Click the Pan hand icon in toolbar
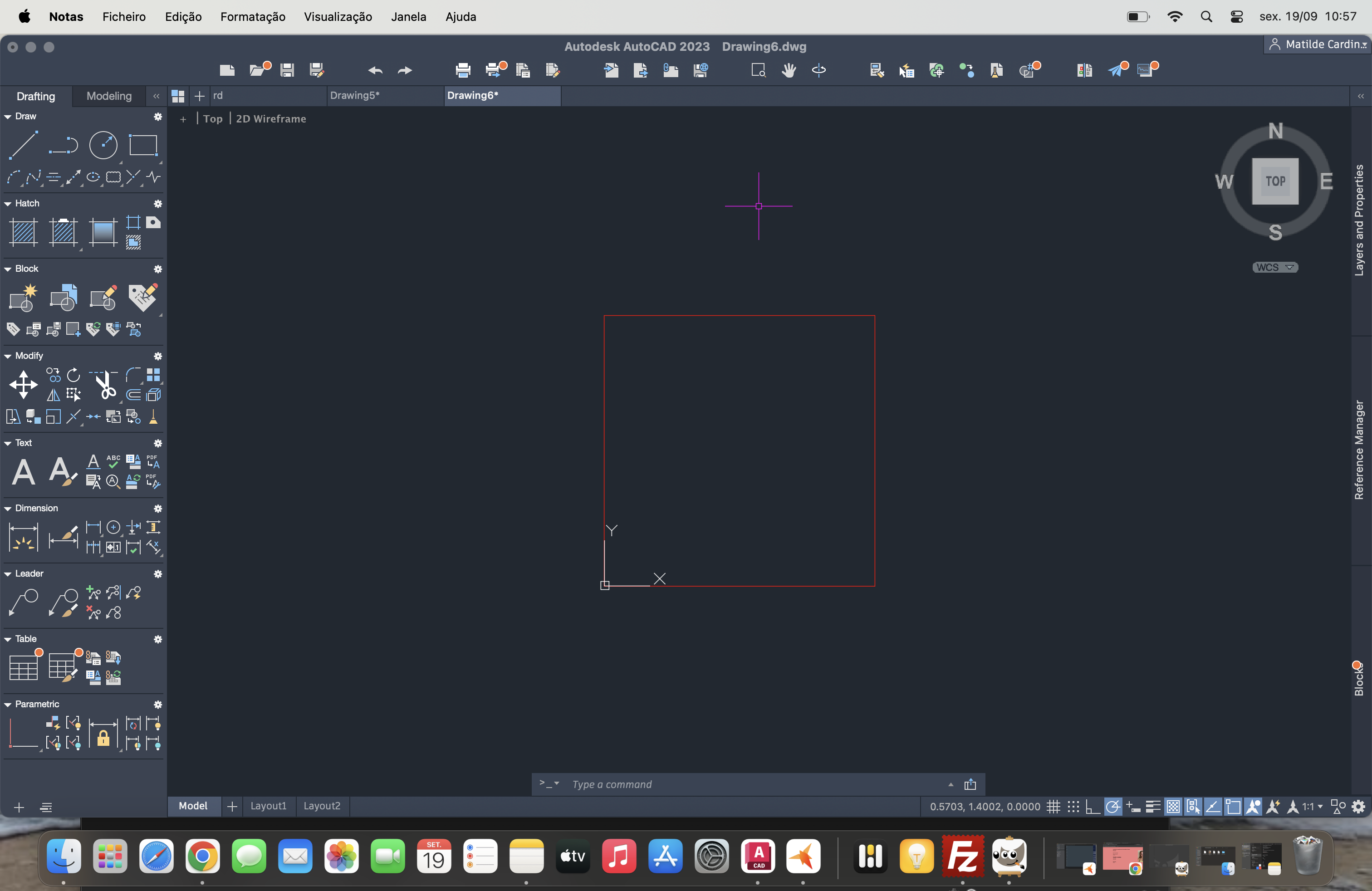 [x=789, y=70]
